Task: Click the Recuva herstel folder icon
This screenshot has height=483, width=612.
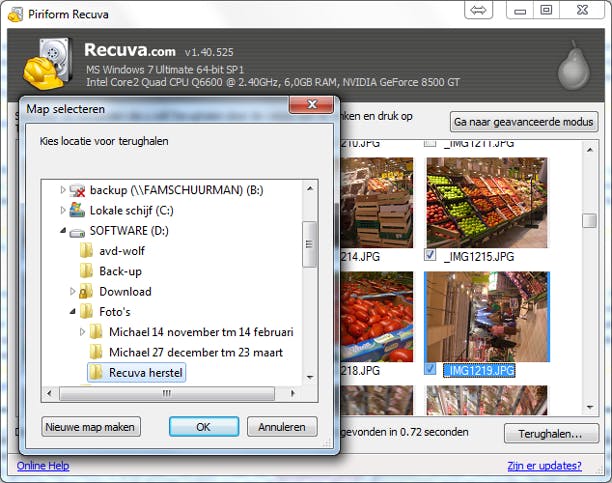Action: tap(96, 372)
